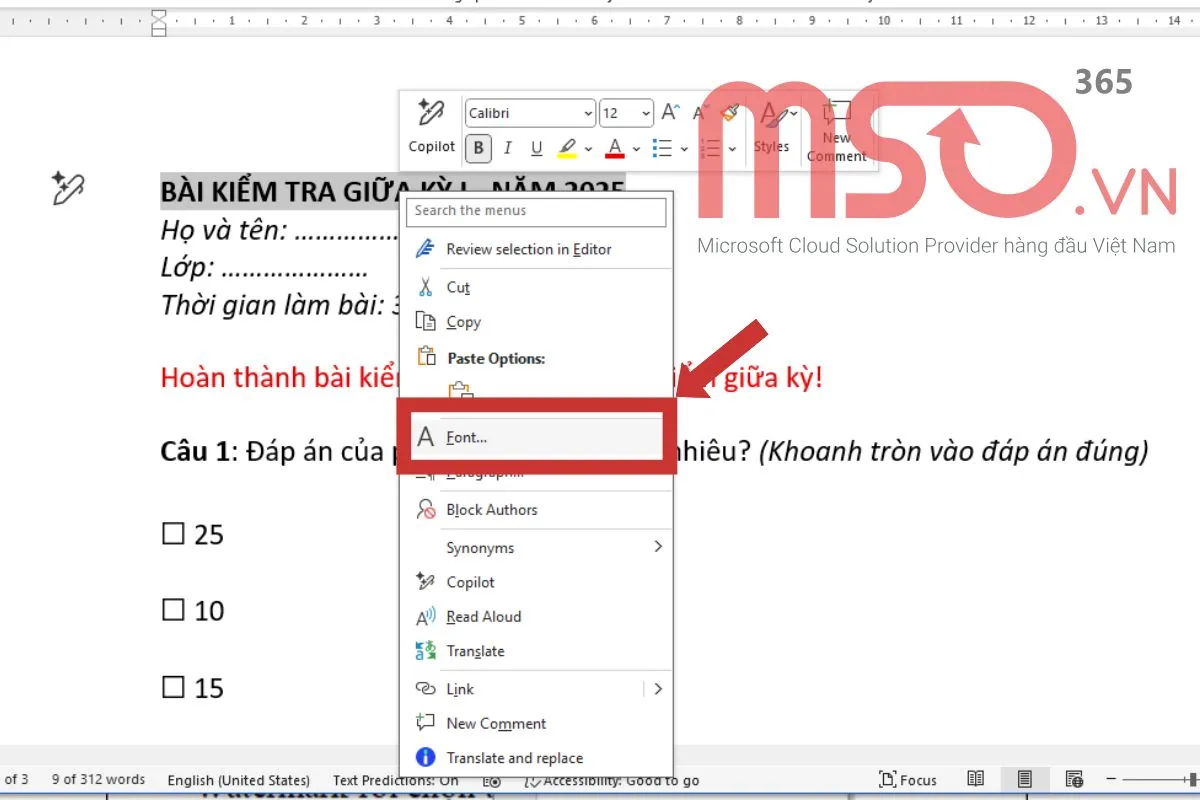Adjust the zoom slider in the status bar
The width and height of the screenshot is (1200, 800).
(x=1162, y=780)
